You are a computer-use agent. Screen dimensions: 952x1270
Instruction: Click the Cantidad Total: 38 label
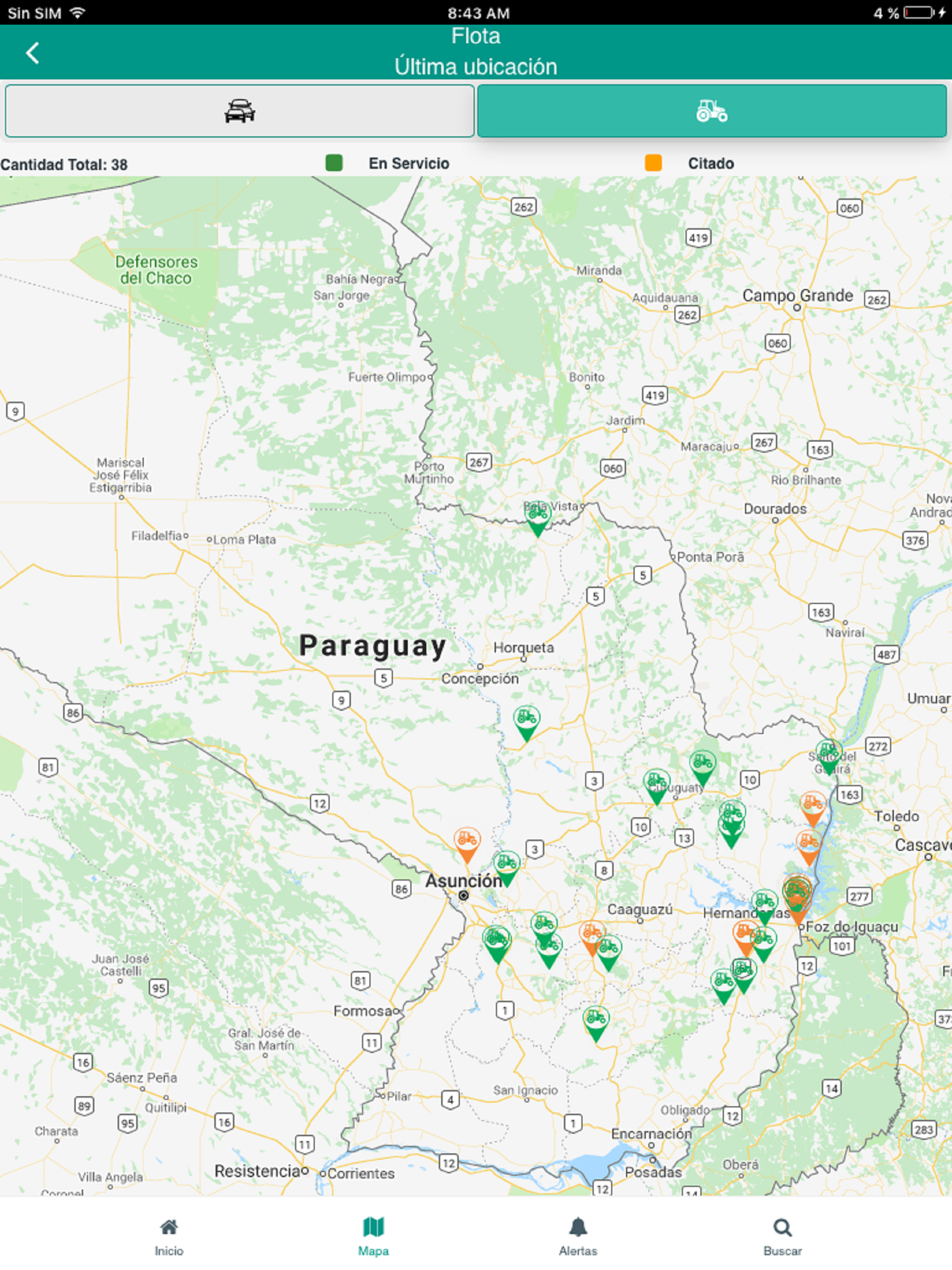point(64,165)
